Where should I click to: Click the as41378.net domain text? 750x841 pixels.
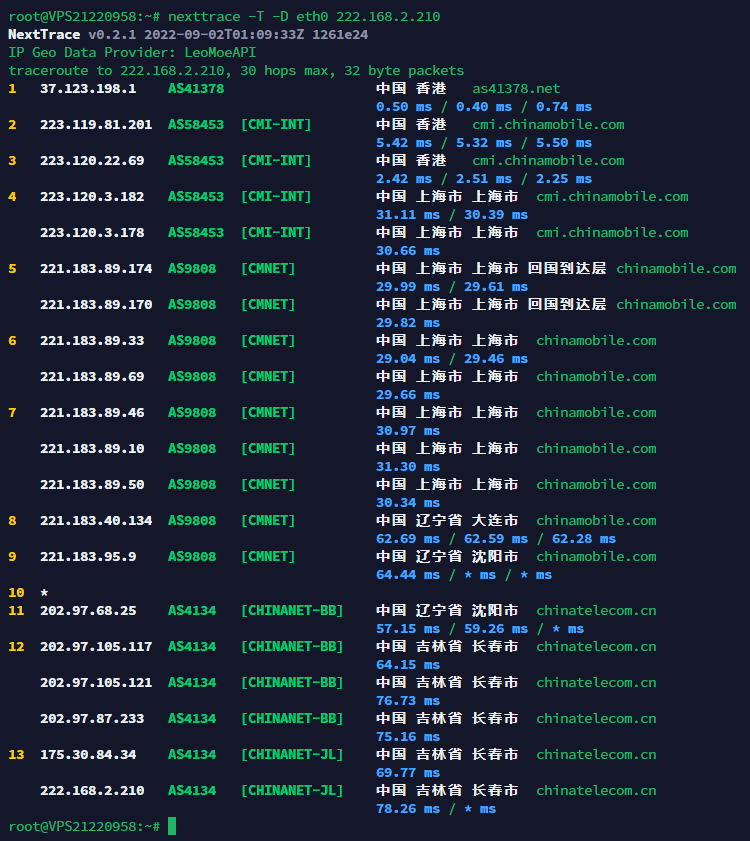click(516, 88)
